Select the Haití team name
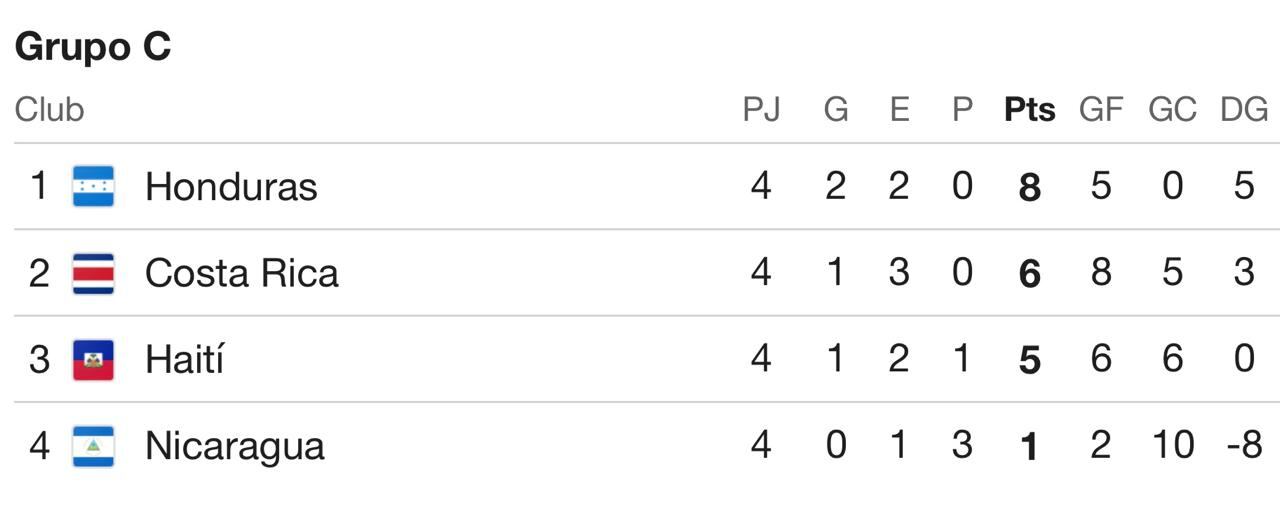Image resolution: width=1280 pixels, height=529 pixels. [x=184, y=359]
